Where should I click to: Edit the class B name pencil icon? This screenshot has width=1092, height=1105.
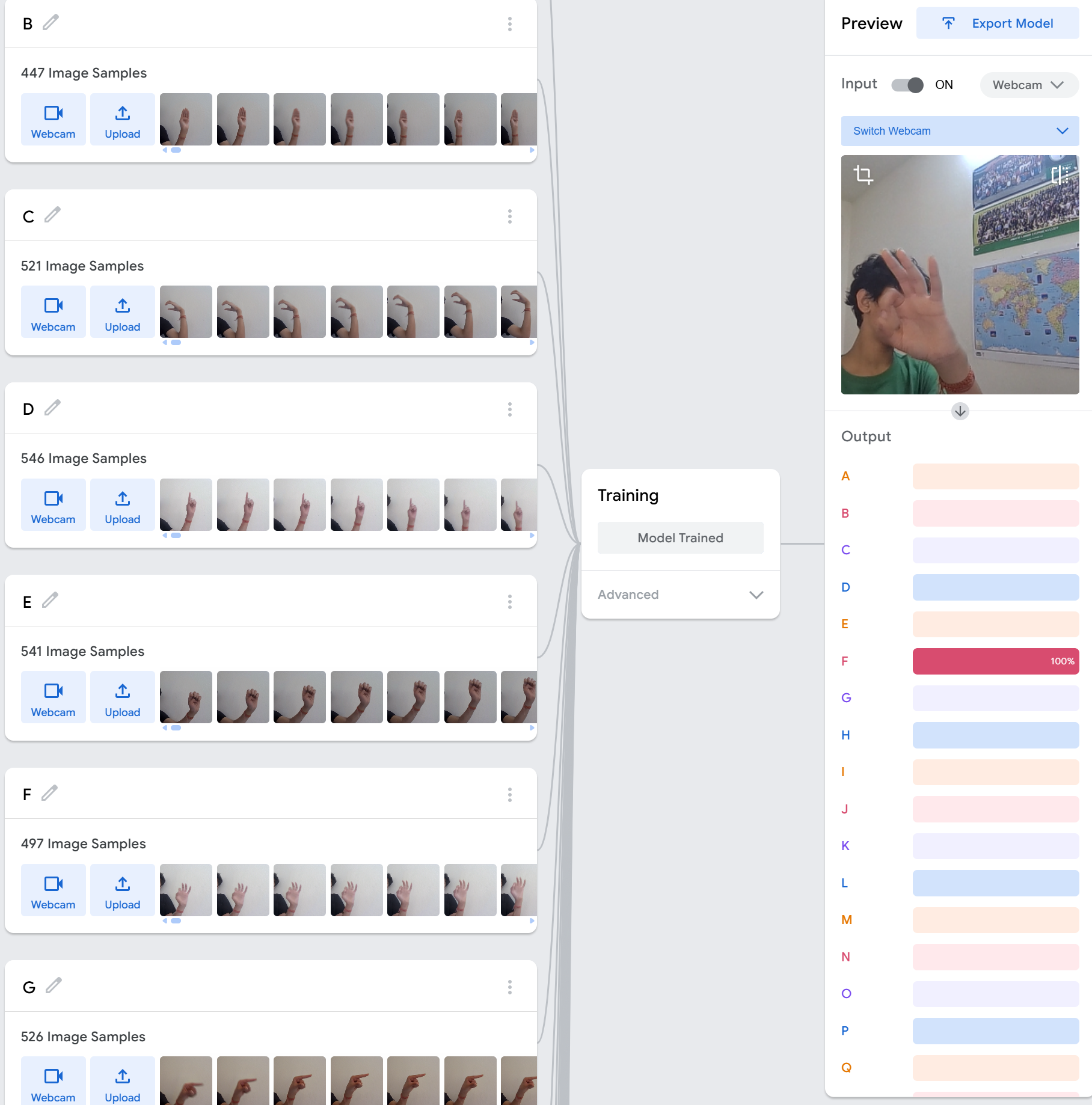pos(51,22)
